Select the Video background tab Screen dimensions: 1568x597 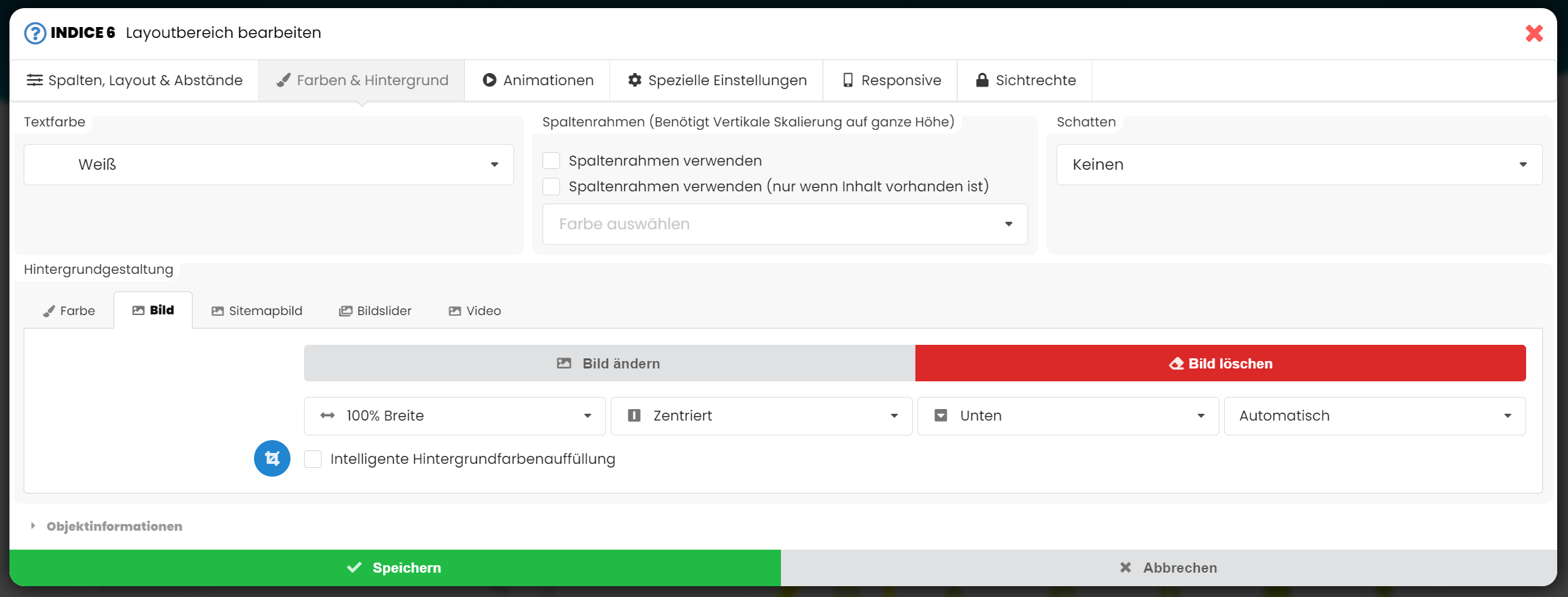474,311
